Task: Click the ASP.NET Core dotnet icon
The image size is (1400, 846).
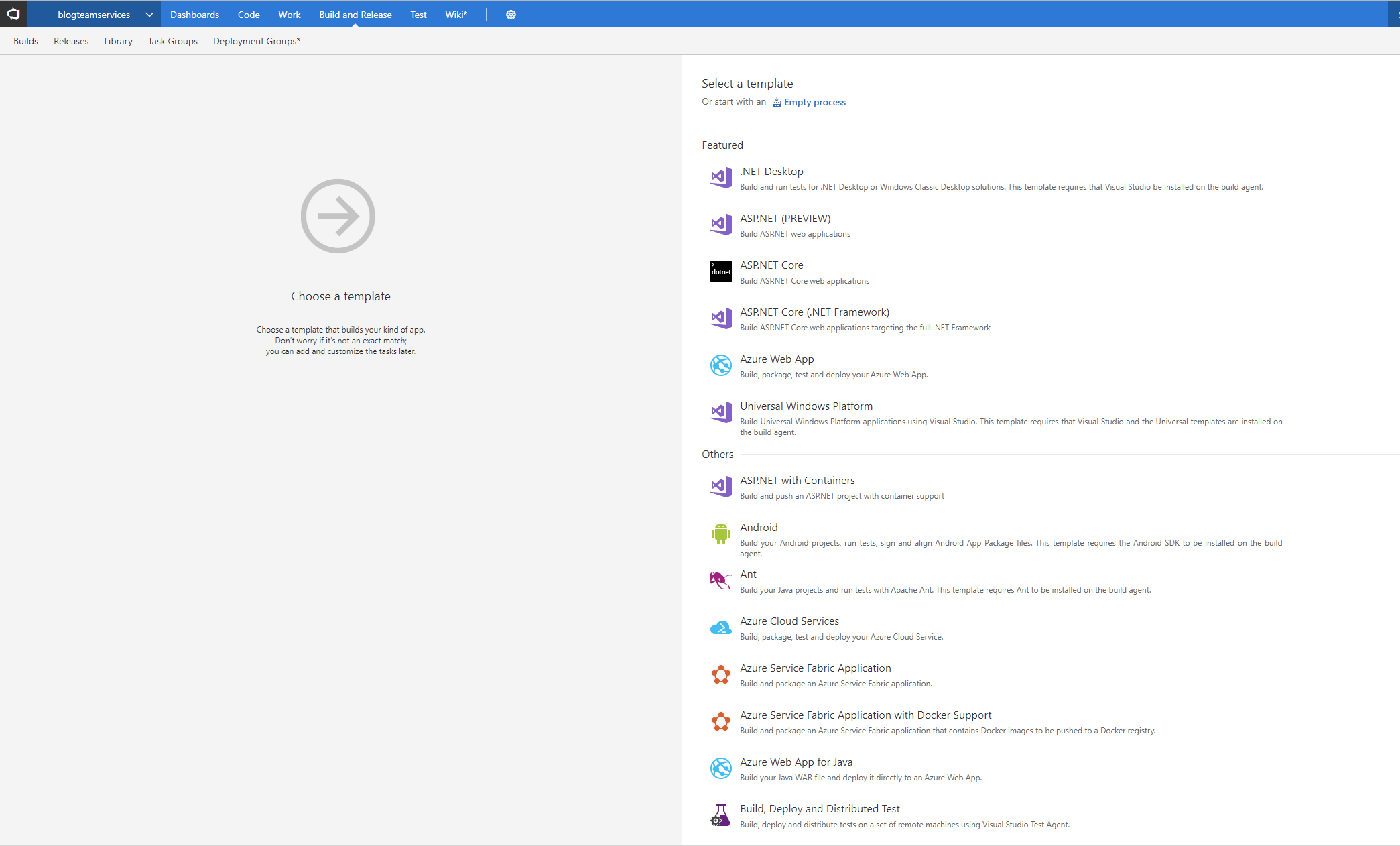Action: [x=721, y=271]
